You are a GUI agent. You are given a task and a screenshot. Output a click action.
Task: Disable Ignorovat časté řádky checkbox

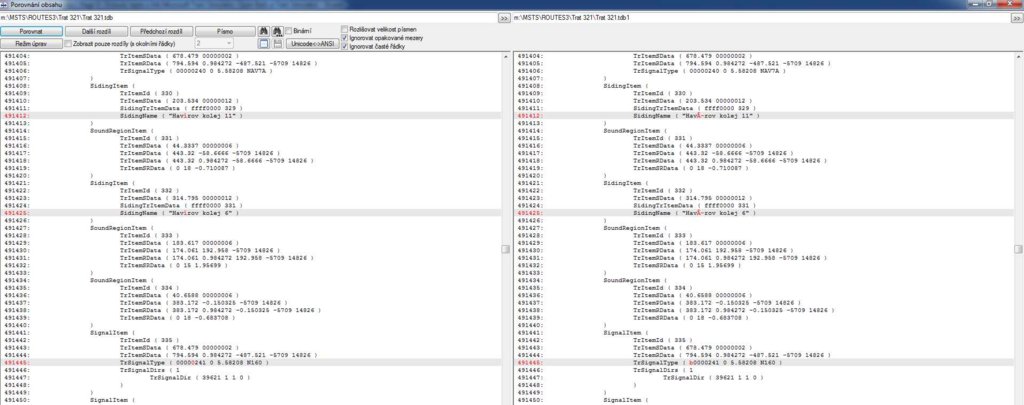(345, 47)
